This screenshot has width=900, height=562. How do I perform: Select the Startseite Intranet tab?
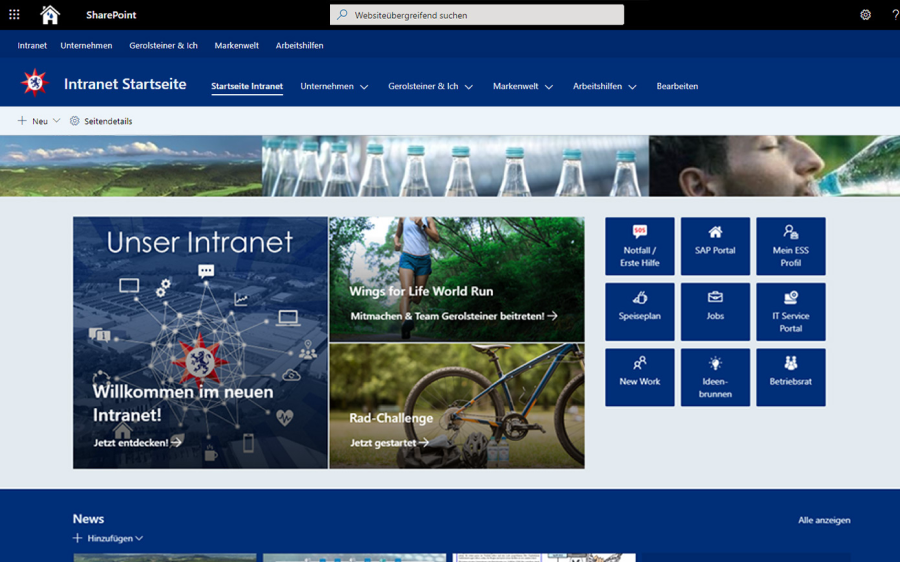coord(247,86)
